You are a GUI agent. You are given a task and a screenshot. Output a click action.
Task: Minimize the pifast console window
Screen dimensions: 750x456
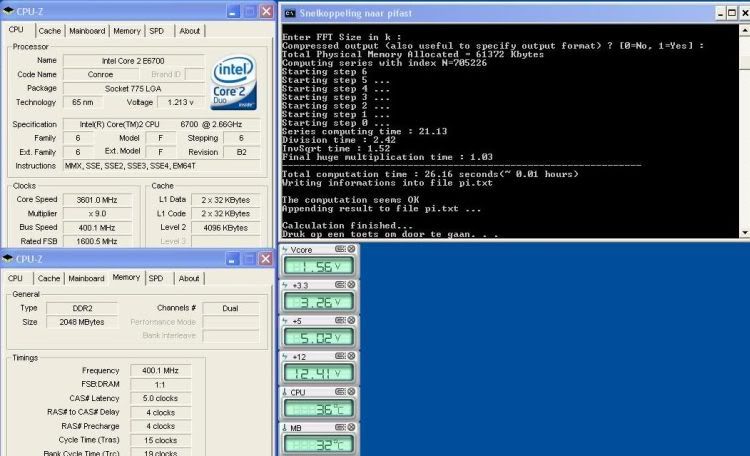720,13
